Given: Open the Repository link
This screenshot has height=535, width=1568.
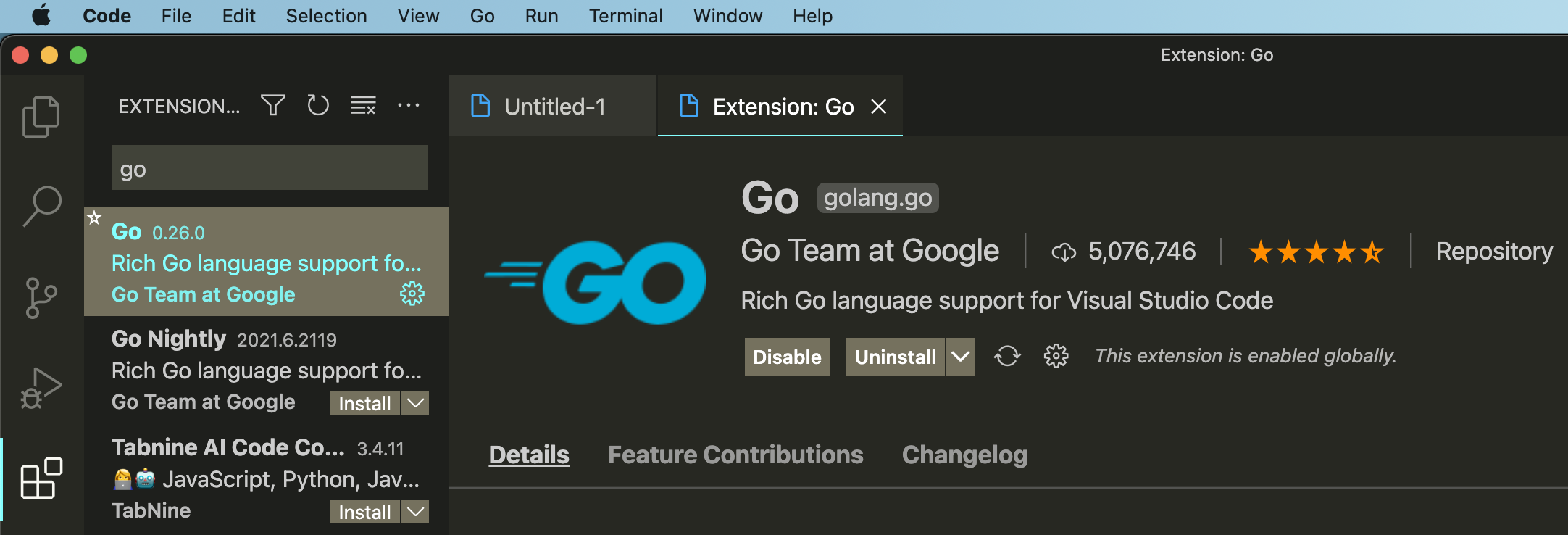Looking at the screenshot, I should 1494,251.
